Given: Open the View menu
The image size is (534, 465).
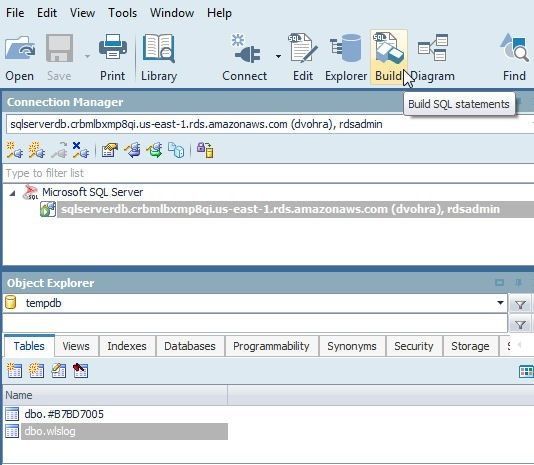Looking at the screenshot, I should 82,13.
